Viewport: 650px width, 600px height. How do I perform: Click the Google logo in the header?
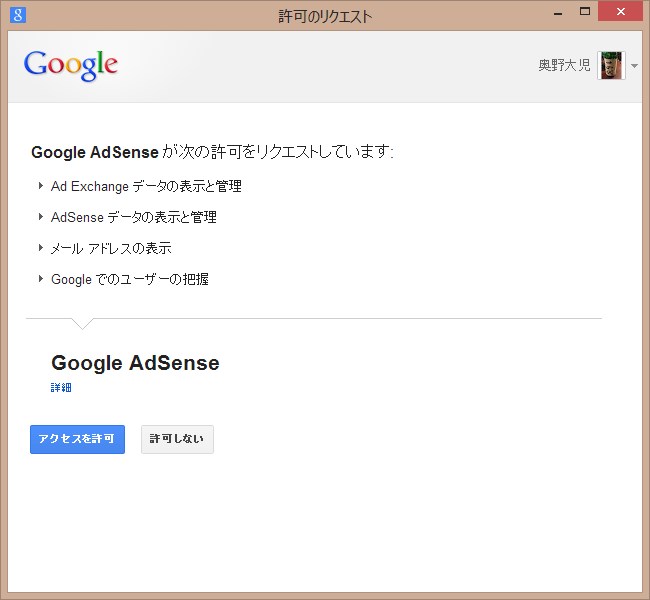[x=71, y=66]
